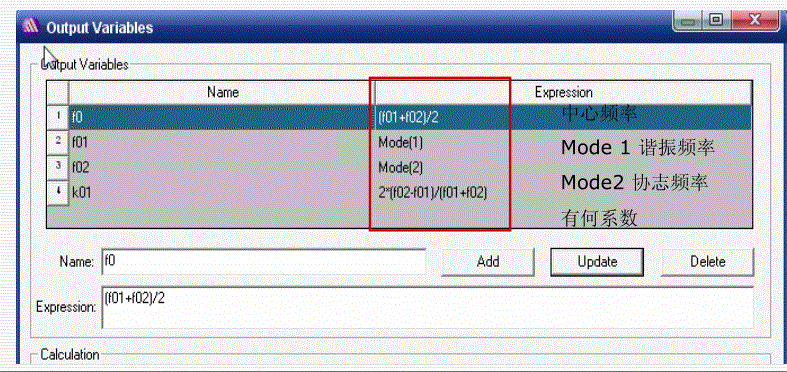Click the Name column header
Image resolution: width=787 pixels, height=372 pixels.
(x=221, y=93)
